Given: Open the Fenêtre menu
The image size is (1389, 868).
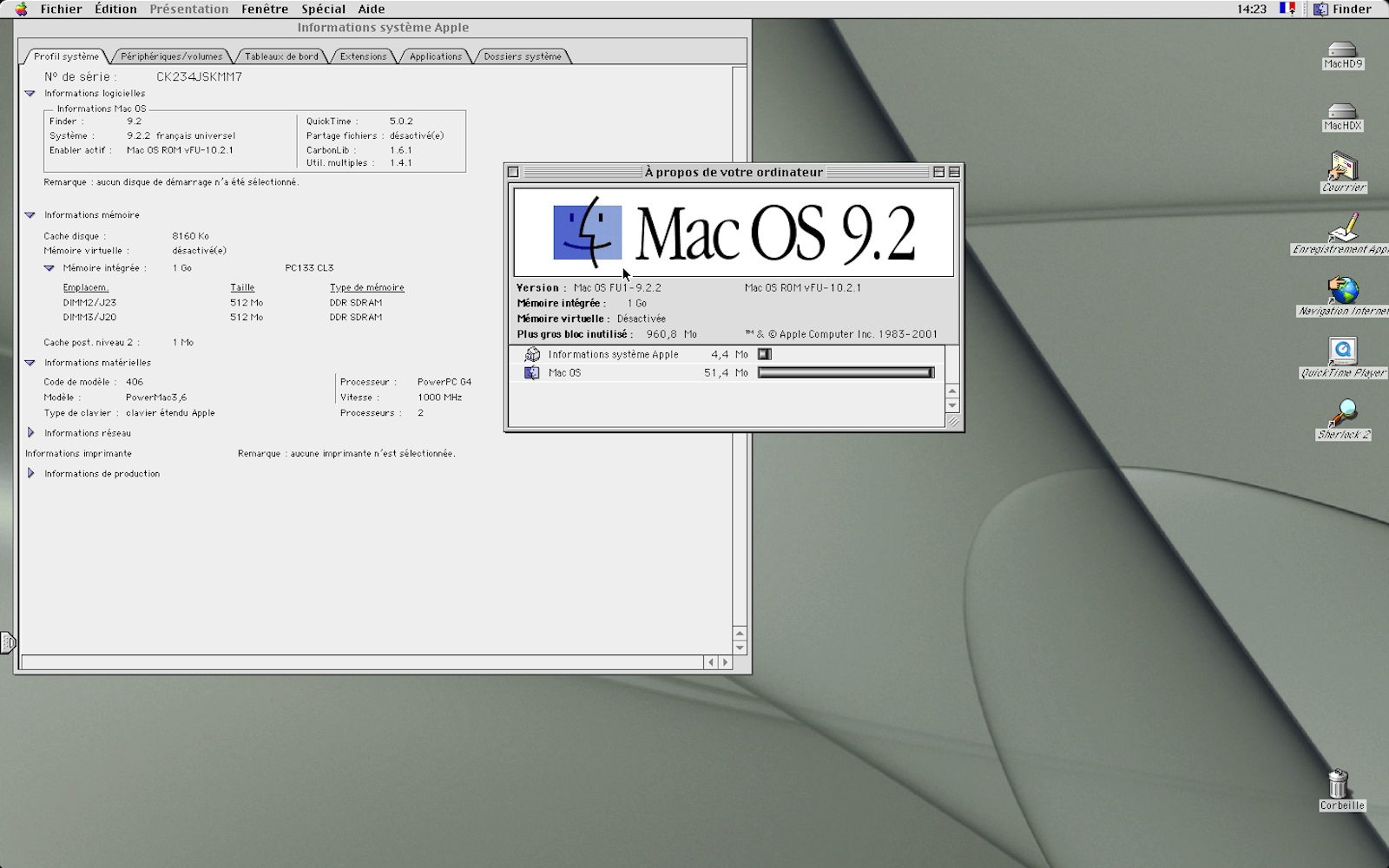Looking at the screenshot, I should (265, 9).
